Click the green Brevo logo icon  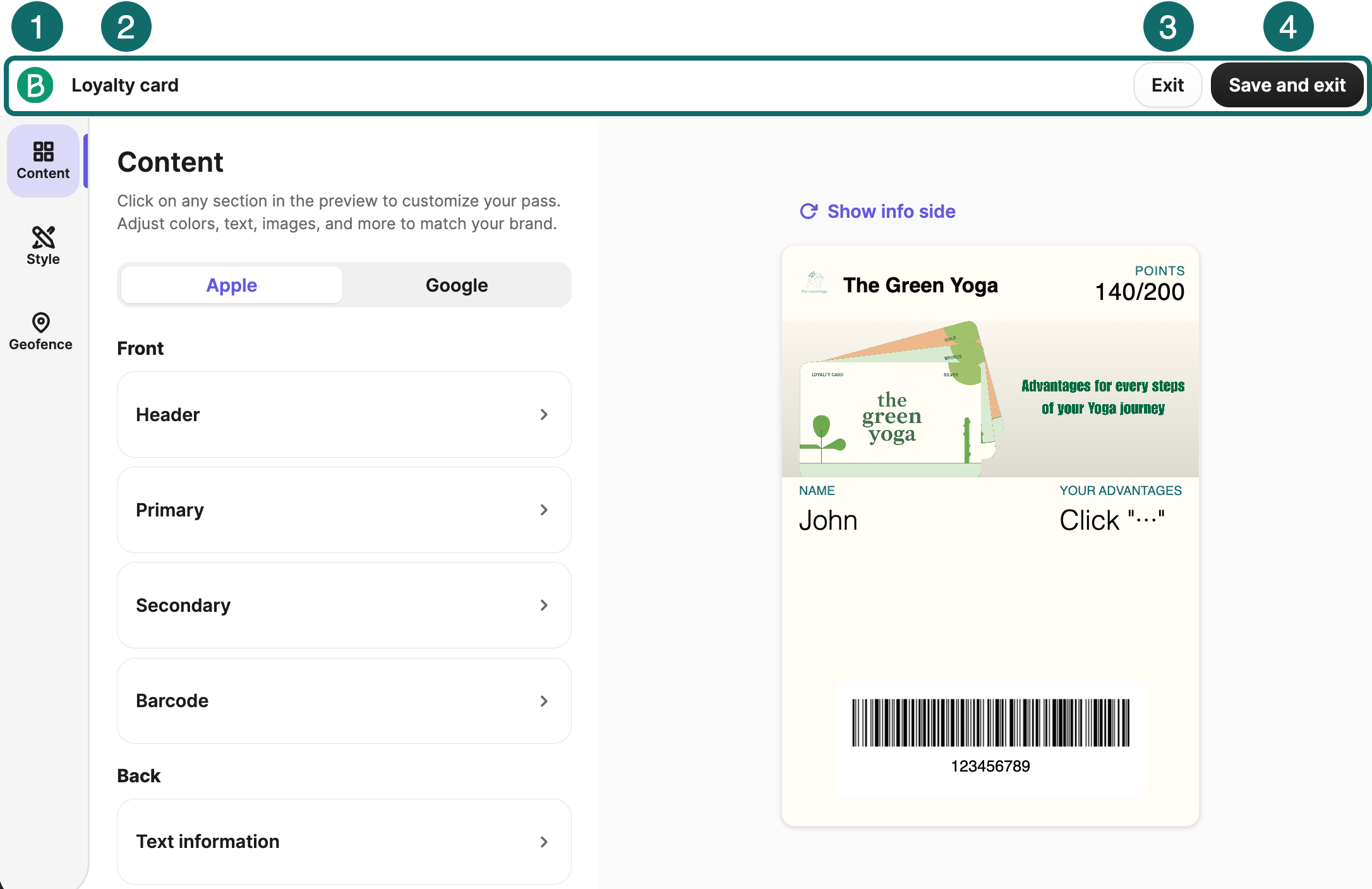coord(35,85)
